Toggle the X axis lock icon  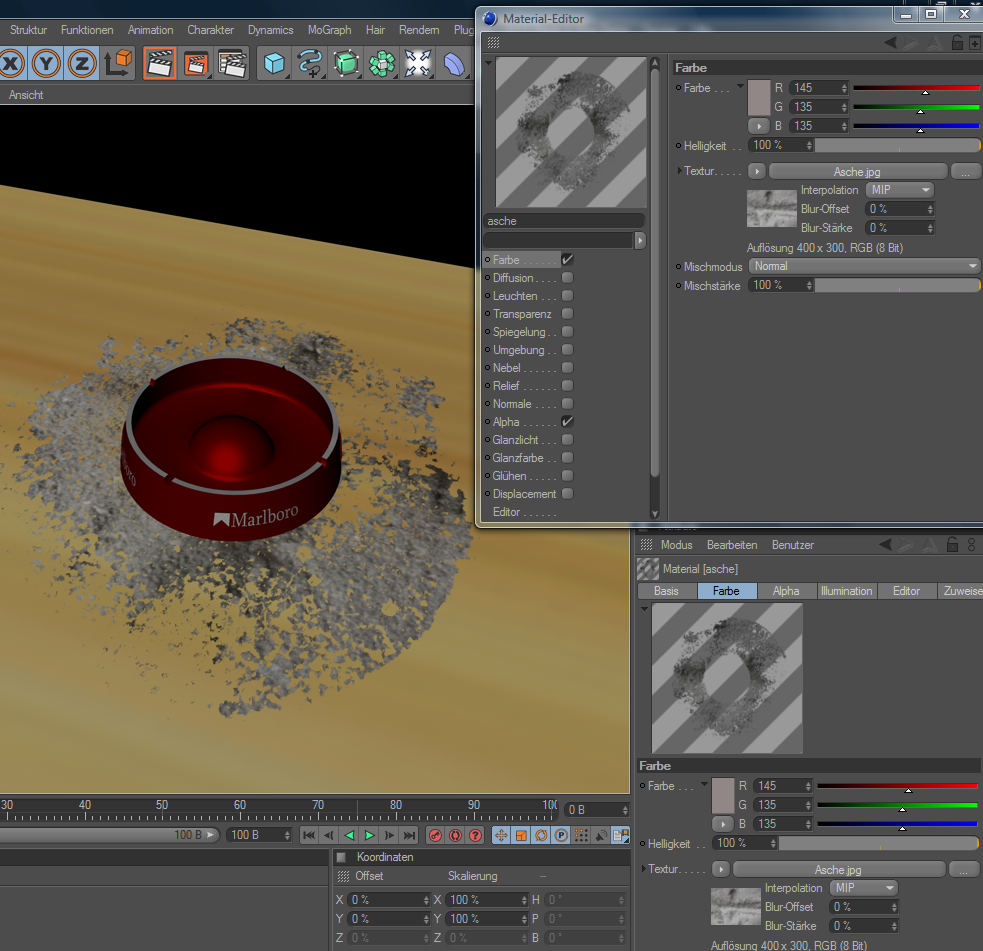tap(12, 64)
